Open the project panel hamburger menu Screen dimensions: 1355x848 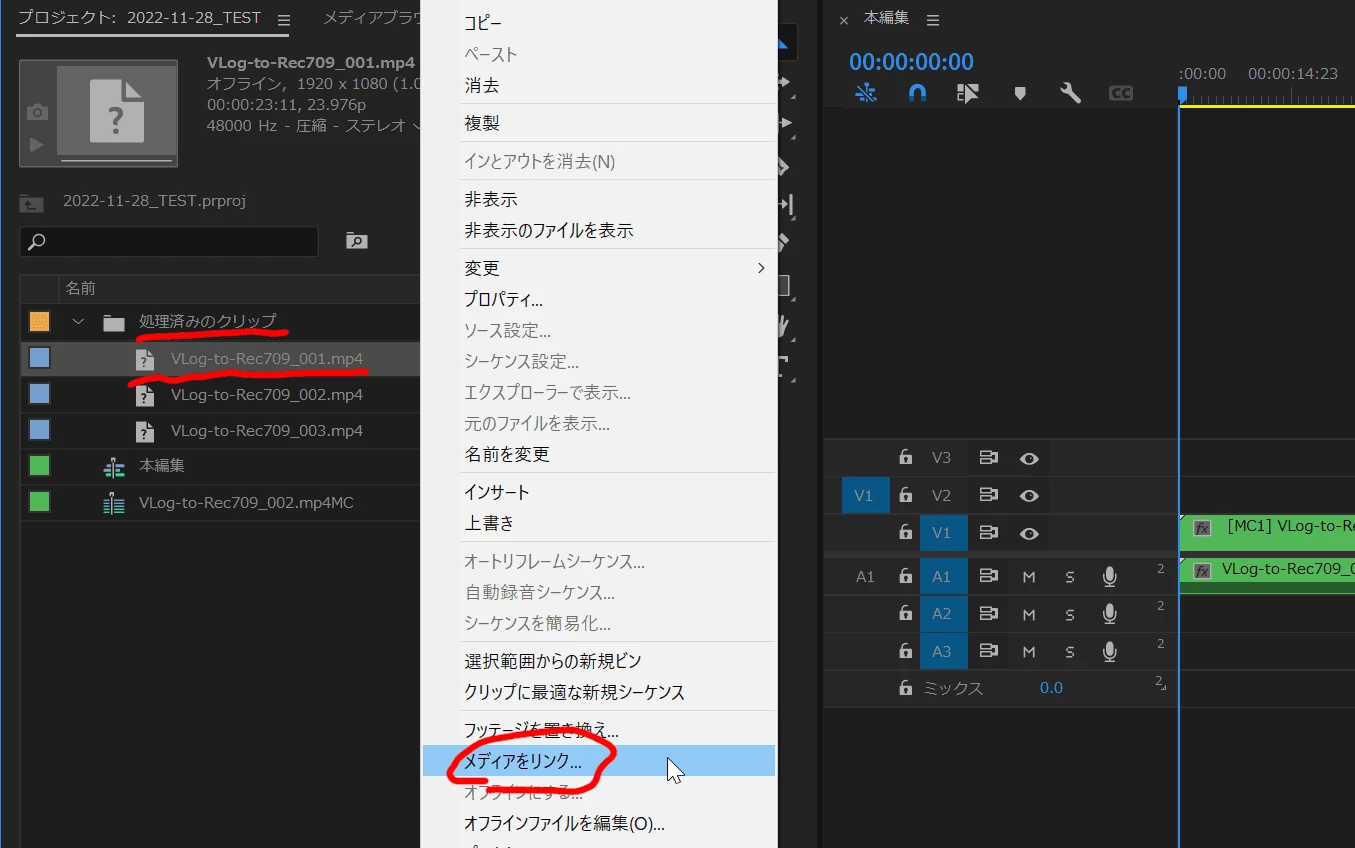[284, 20]
